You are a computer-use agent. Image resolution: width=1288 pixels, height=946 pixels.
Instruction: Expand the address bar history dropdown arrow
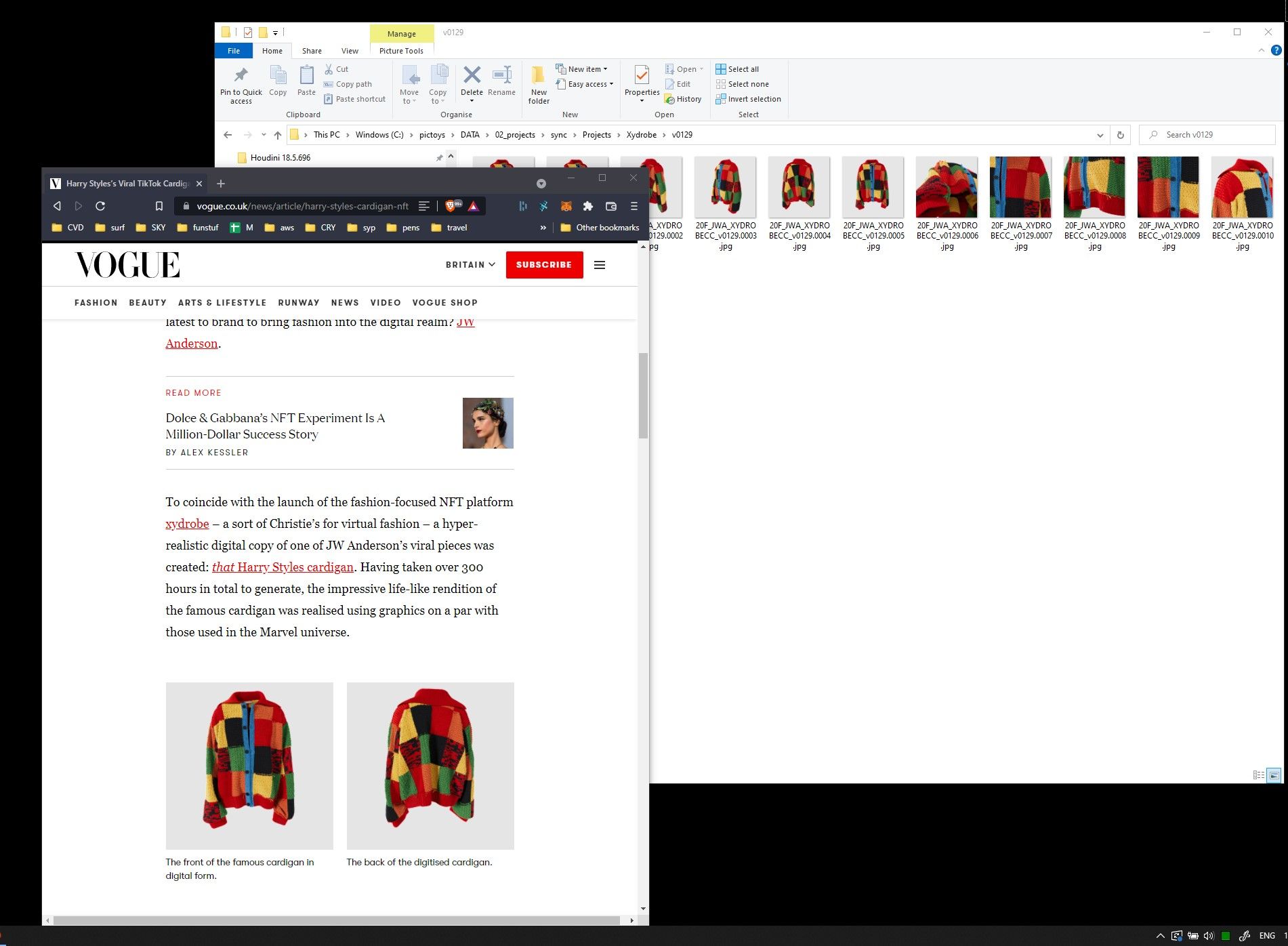click(1100, 135)
